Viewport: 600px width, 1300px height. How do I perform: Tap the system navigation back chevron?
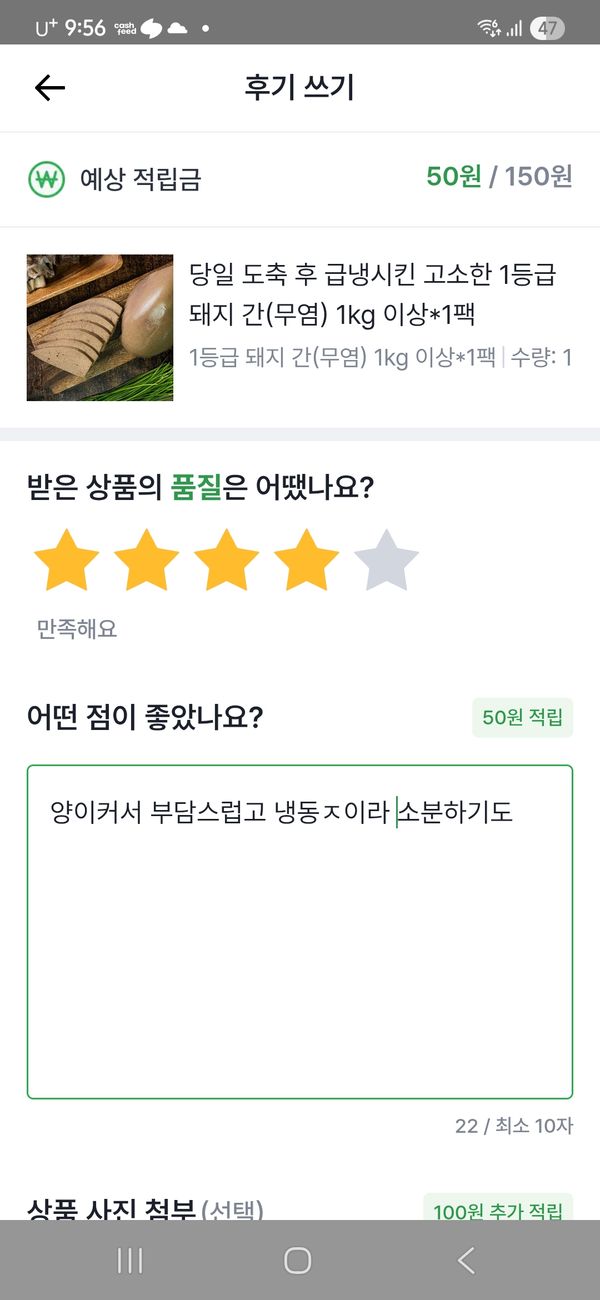pos(466,1261)
